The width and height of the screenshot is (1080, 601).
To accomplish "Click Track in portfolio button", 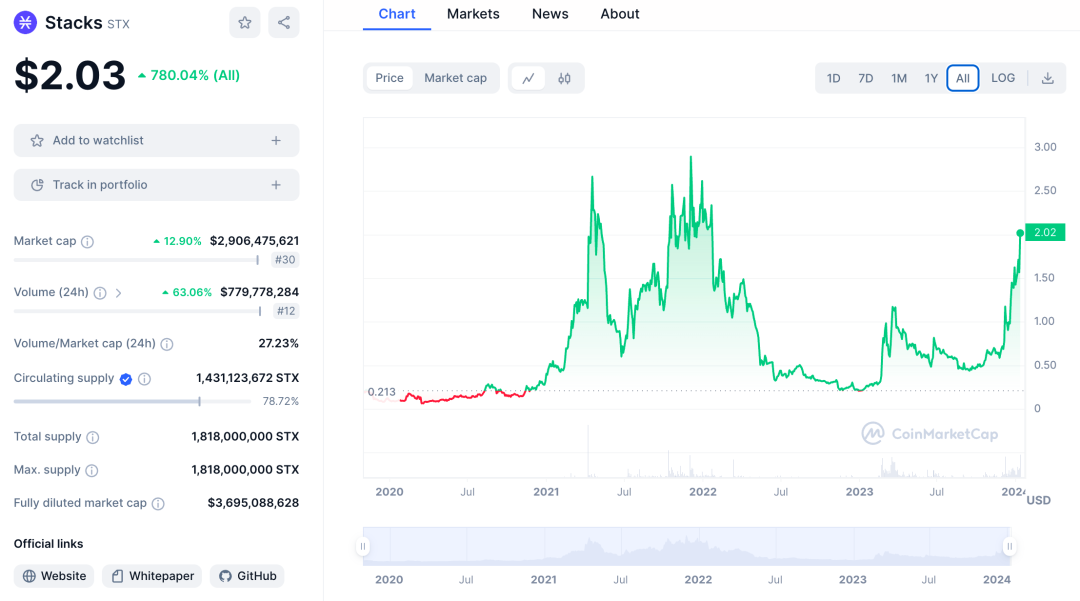I will click(156, 185).
